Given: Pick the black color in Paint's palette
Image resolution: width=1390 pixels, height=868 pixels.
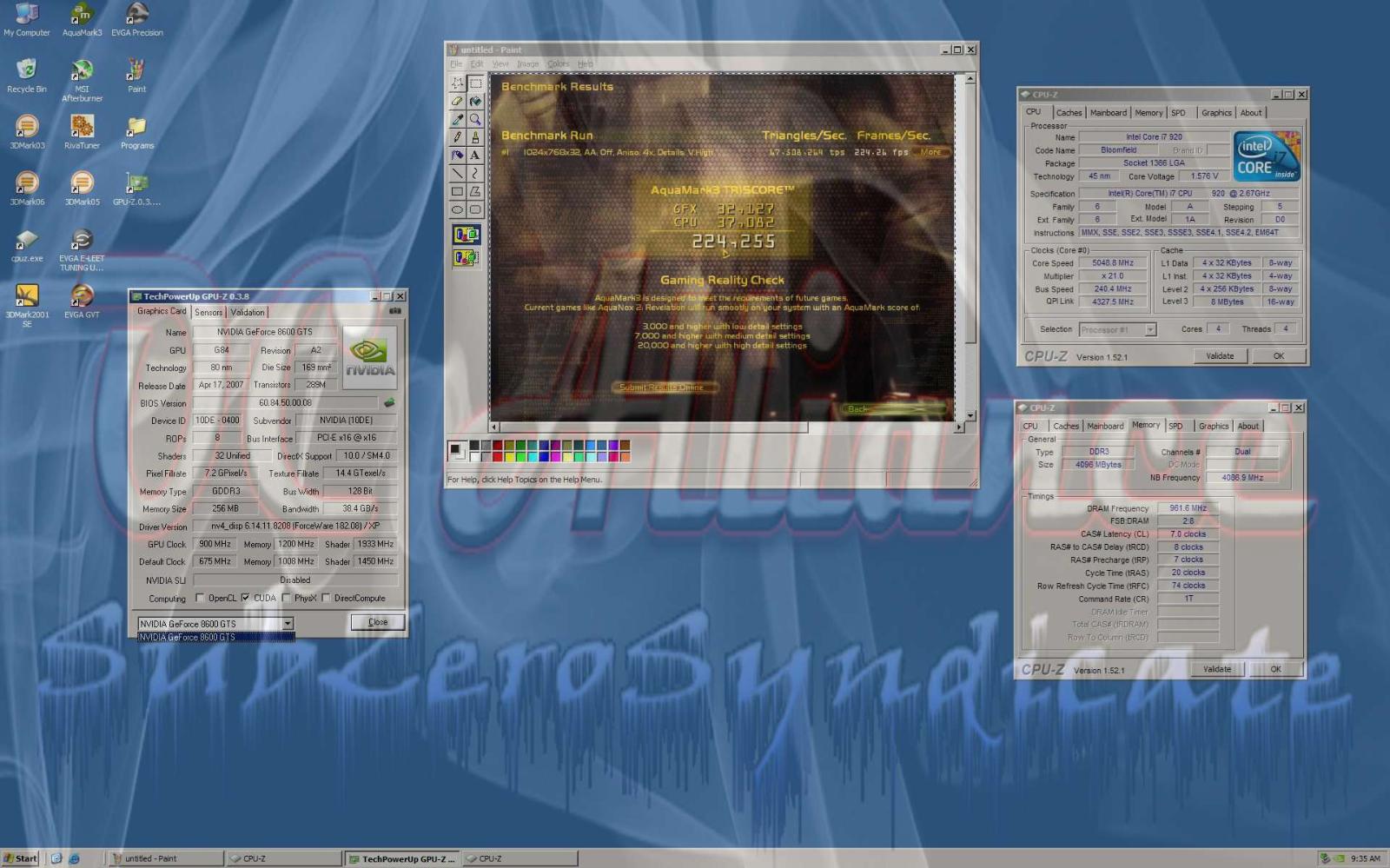Looking at the screenshot, I should [x=474, y=445].
